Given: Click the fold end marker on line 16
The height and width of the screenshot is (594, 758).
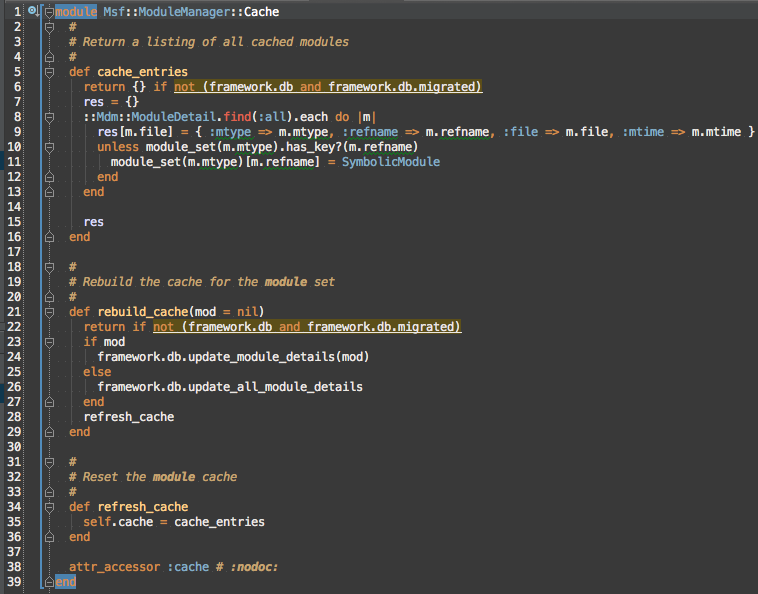Looking at the screenshot, I should tap(49, 237).
